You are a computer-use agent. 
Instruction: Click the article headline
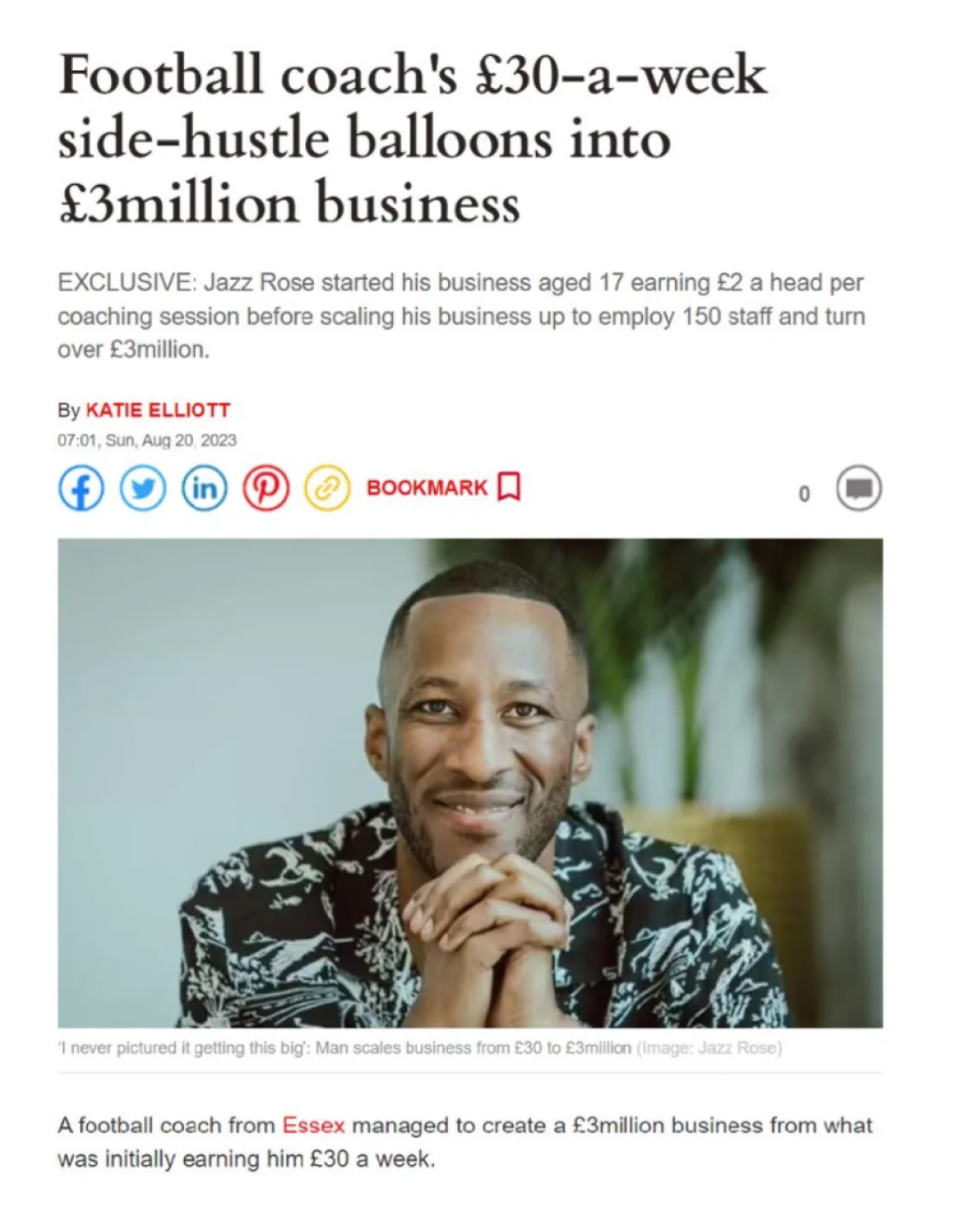(412, 139)
